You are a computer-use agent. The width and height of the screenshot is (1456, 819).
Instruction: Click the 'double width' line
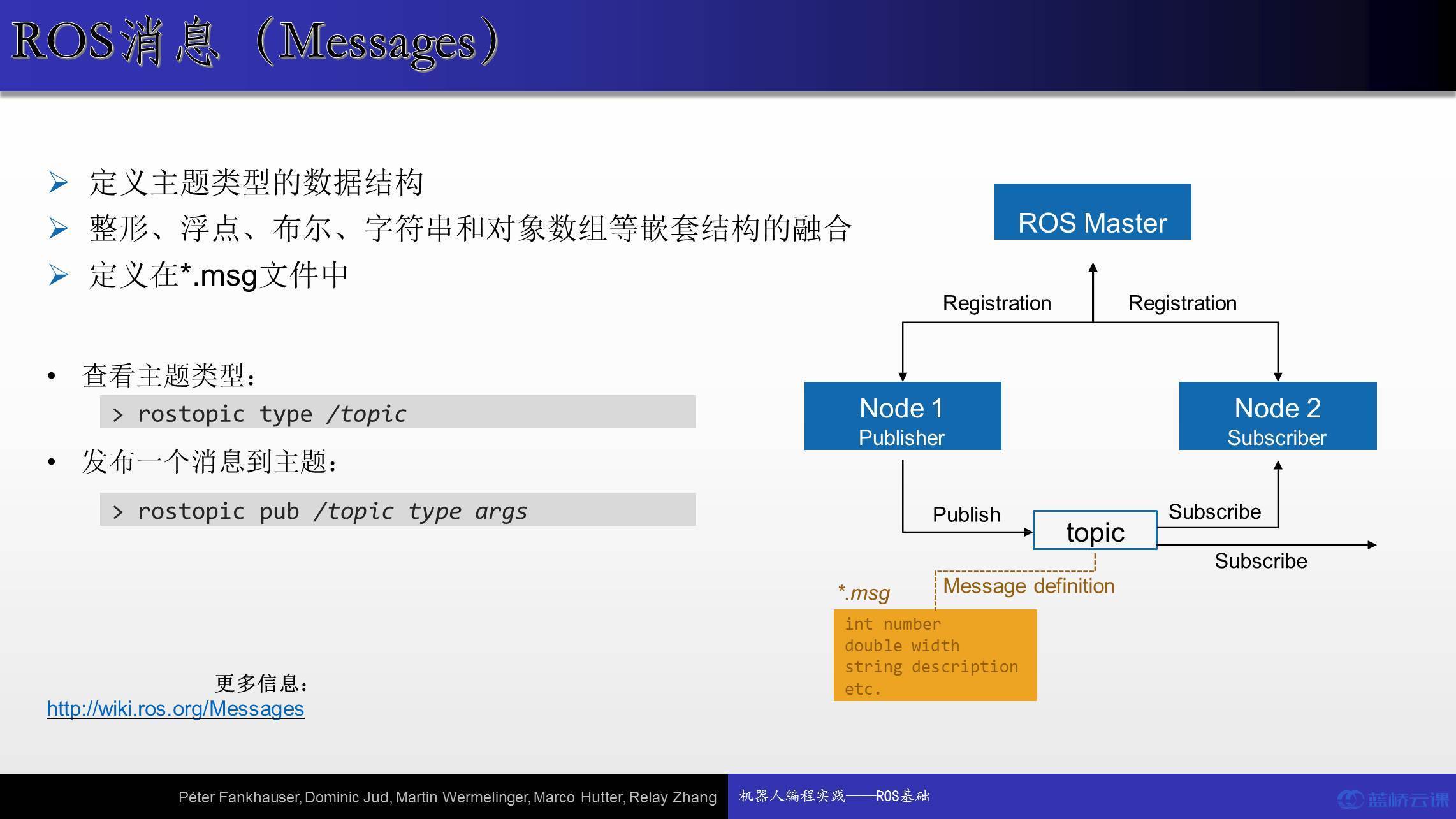tap(902, 646)
